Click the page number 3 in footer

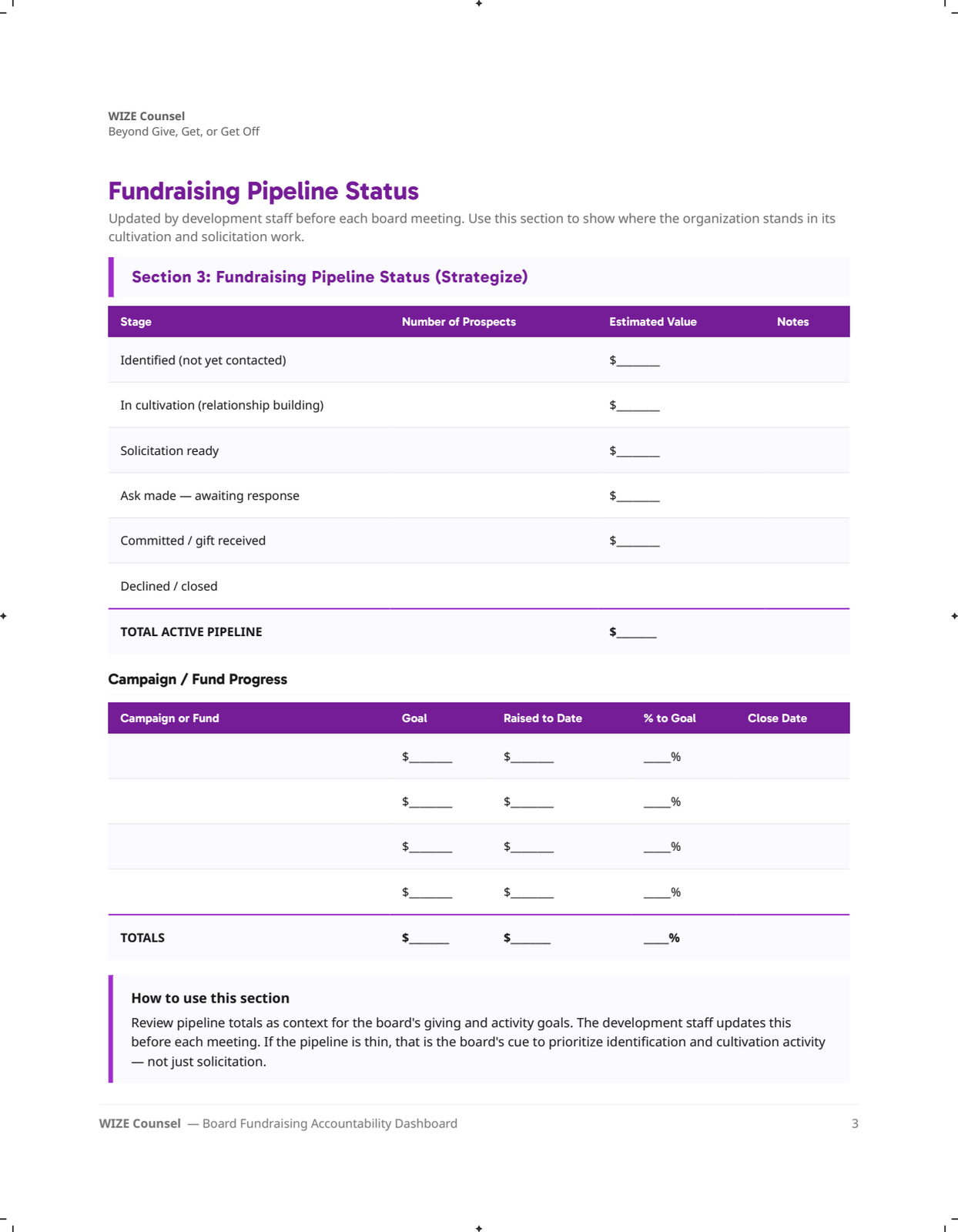(855, 1123)
